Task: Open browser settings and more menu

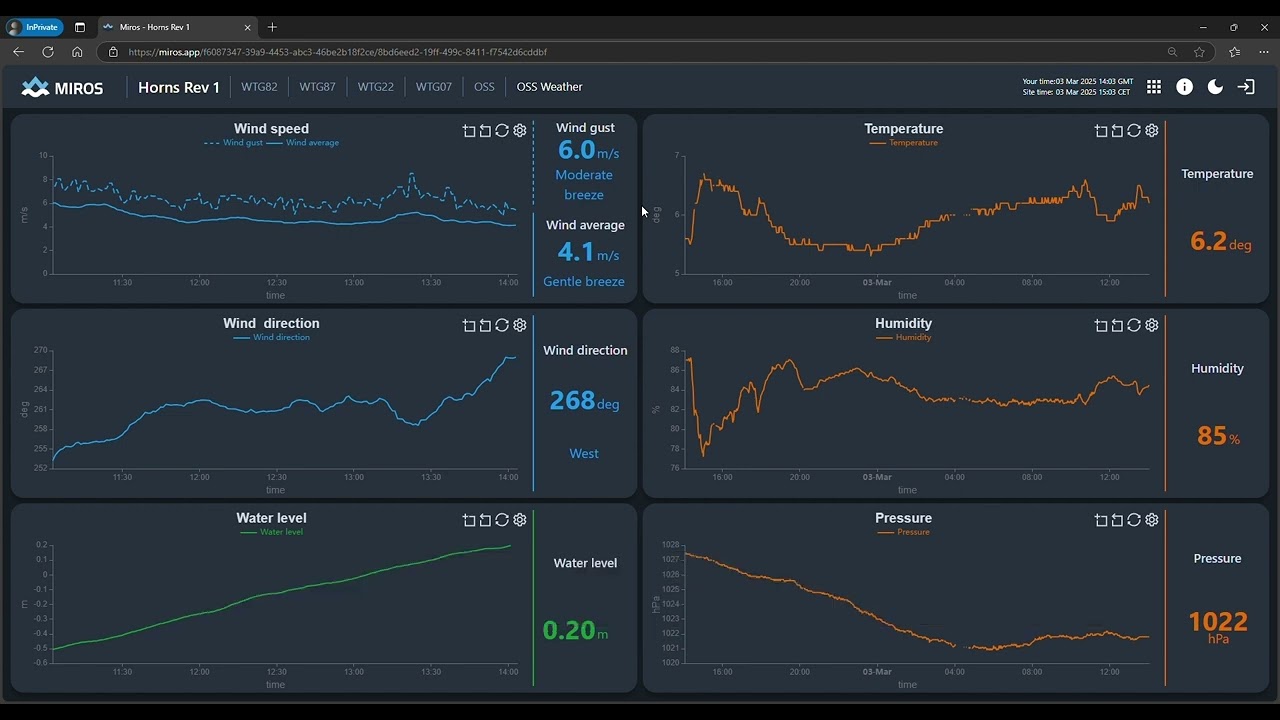Action: click(x=1264, y=52)
